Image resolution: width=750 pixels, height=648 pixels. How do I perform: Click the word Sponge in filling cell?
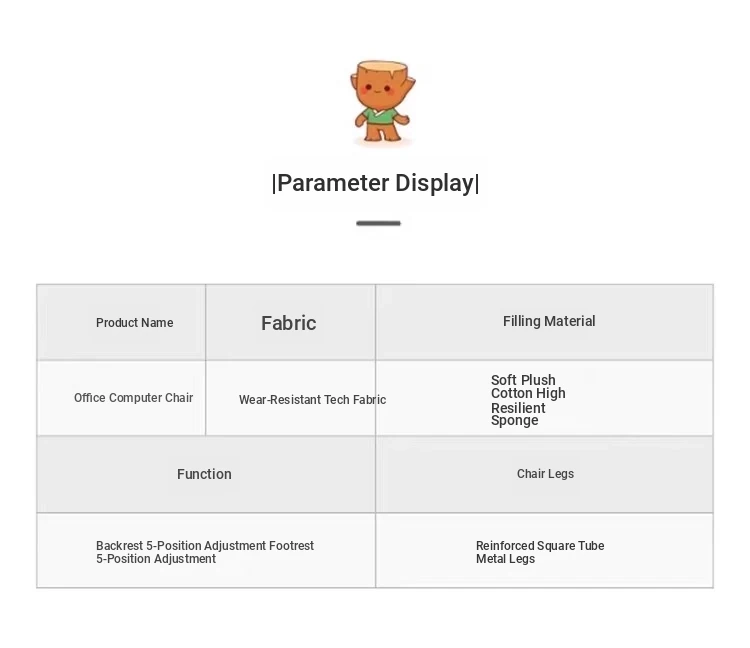tap(514, 421)
